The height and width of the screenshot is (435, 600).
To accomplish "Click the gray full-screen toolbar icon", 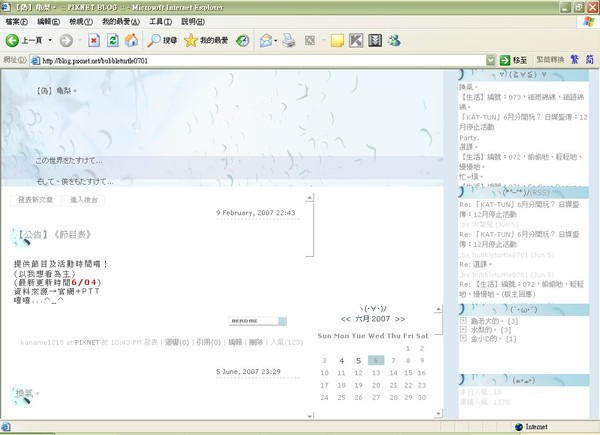I will click(310, 40).
